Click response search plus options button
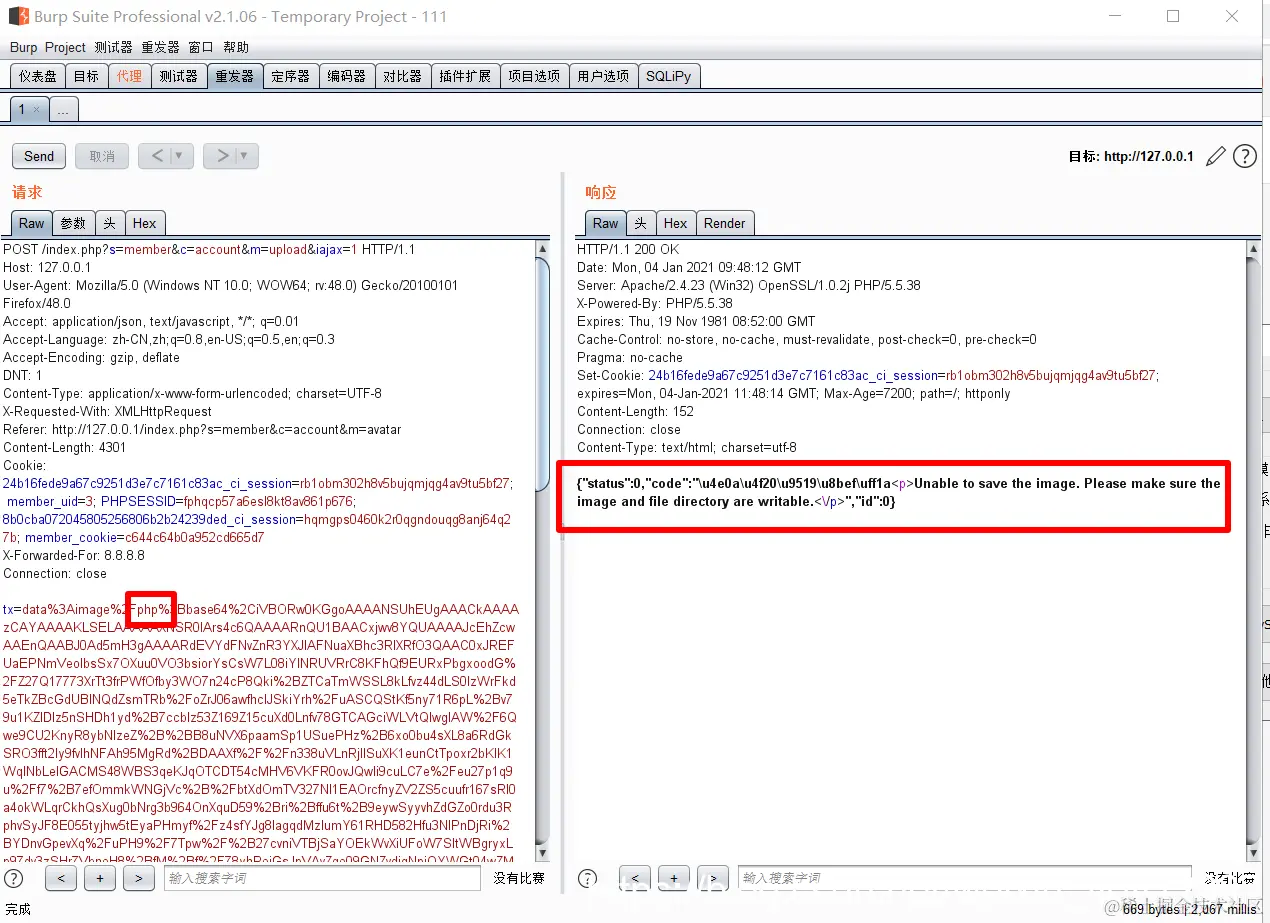This screenshot has width=1270, height=923. pos(674,878)
